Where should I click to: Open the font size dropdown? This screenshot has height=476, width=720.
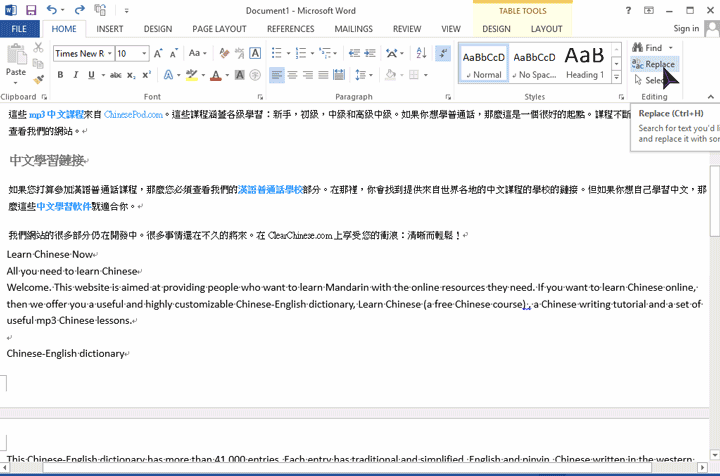coord(144,53)
